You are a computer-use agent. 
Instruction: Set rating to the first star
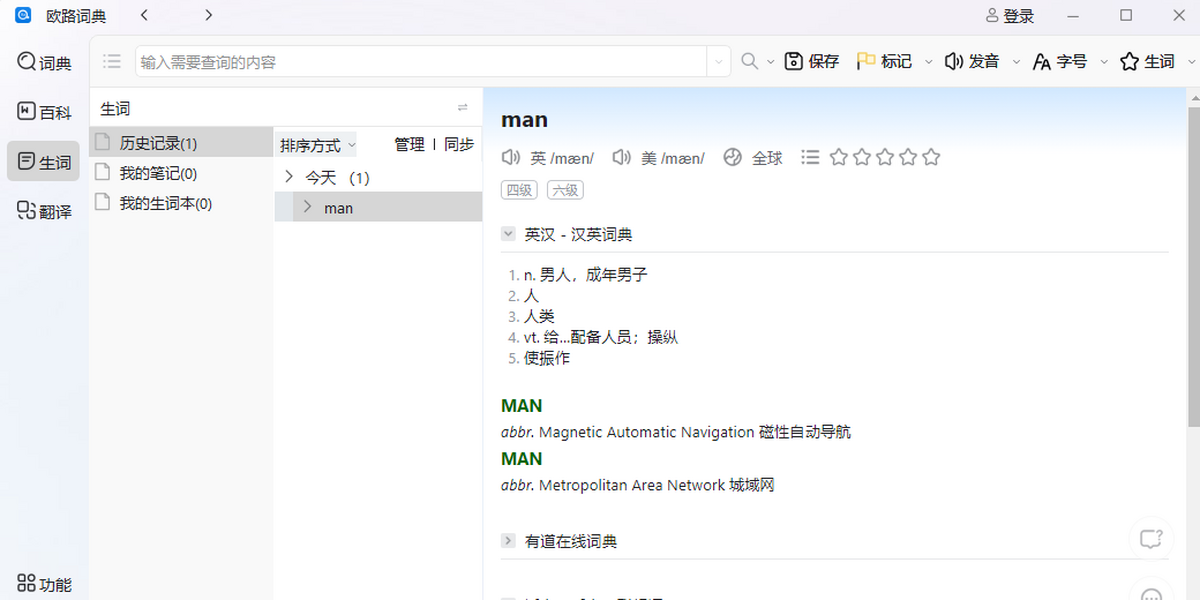839,158
